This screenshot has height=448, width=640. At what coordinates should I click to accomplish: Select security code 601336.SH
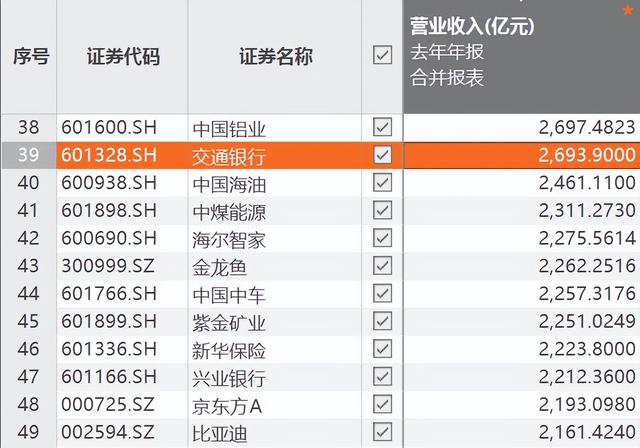click(109, 349)
